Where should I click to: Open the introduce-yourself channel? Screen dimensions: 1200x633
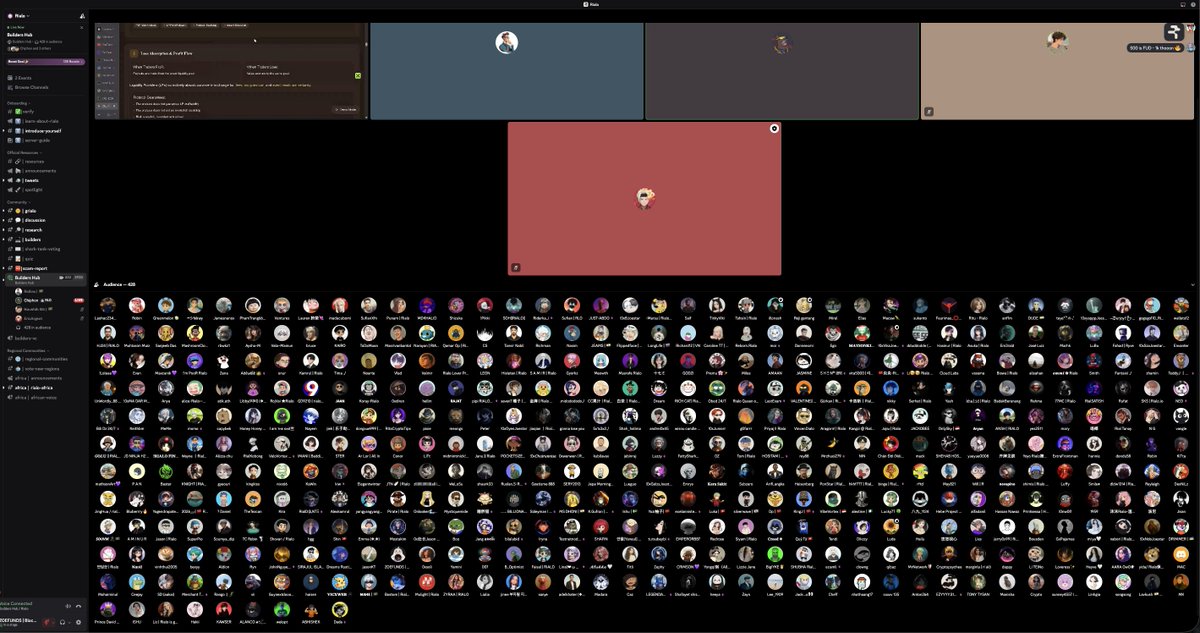coord(45,131)
